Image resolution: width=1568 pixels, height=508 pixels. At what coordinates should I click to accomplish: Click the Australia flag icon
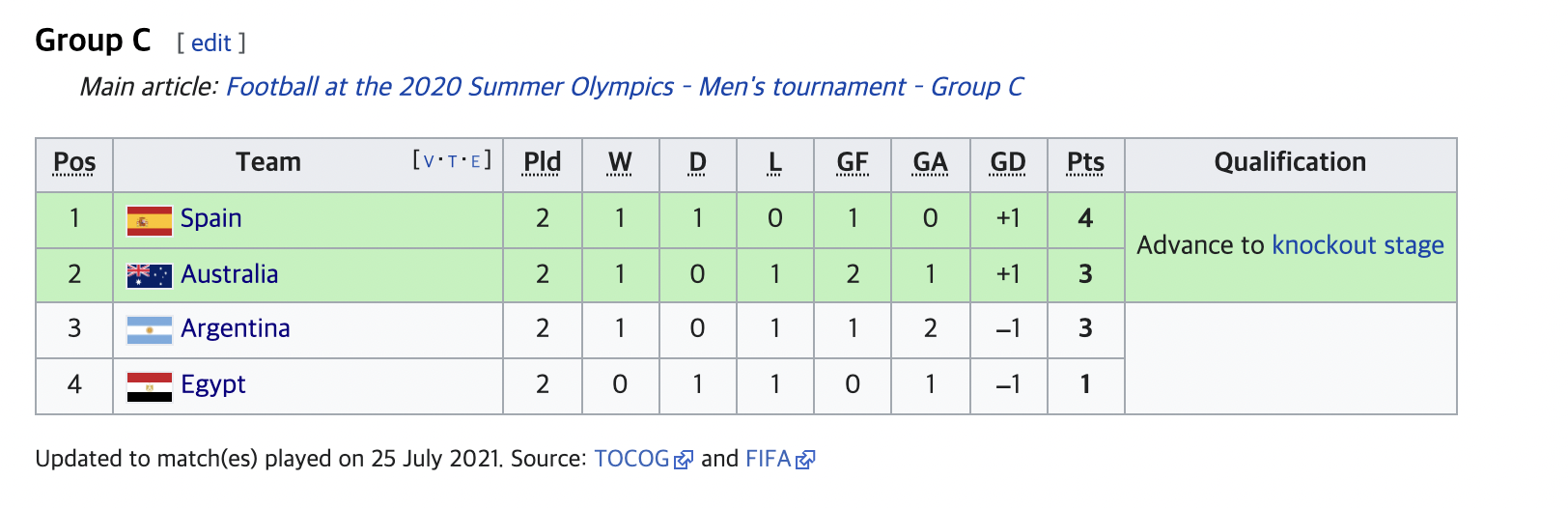tap(150, 276)
